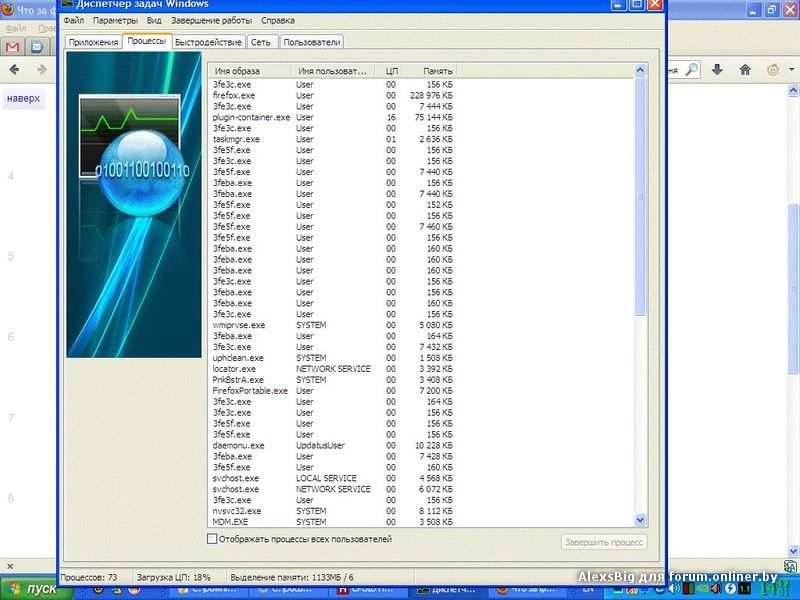Viewport: 800px width, 600px height.
Task: Select 3fe5f.exe row using 7 460 КБ
Action: pos(333,227)
